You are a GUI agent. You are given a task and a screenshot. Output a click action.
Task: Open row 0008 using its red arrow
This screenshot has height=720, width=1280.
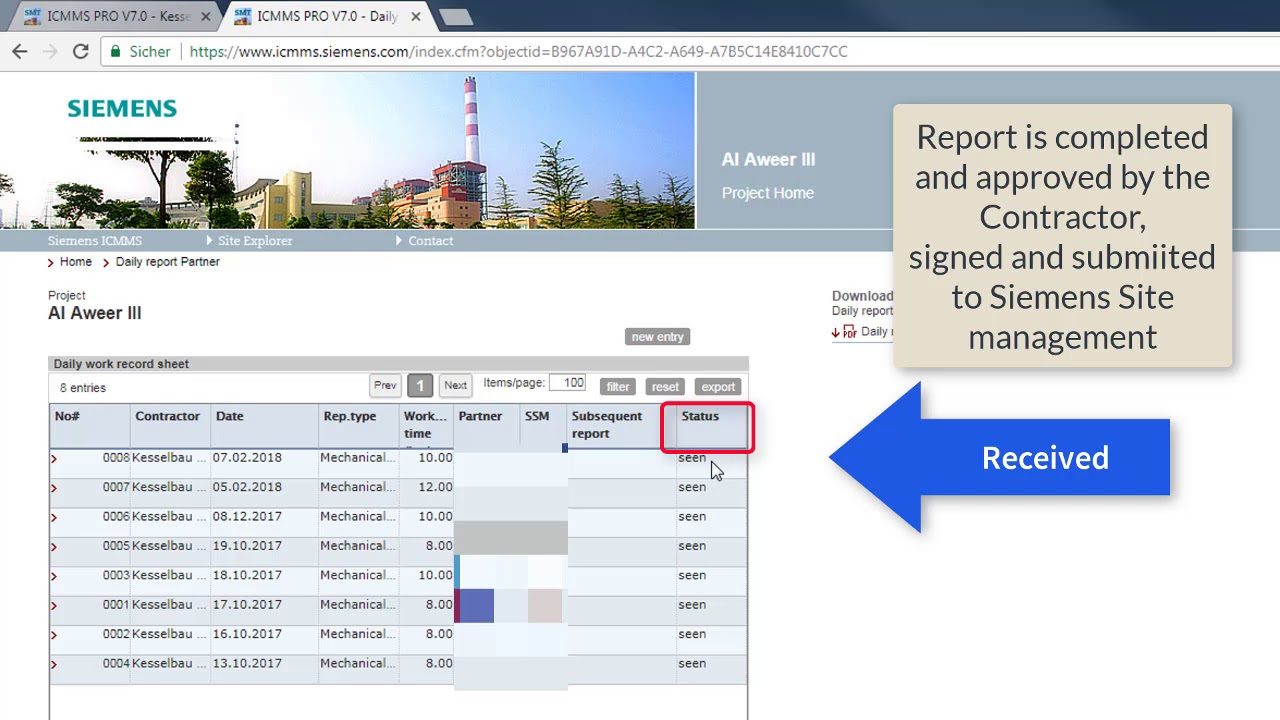54,459
